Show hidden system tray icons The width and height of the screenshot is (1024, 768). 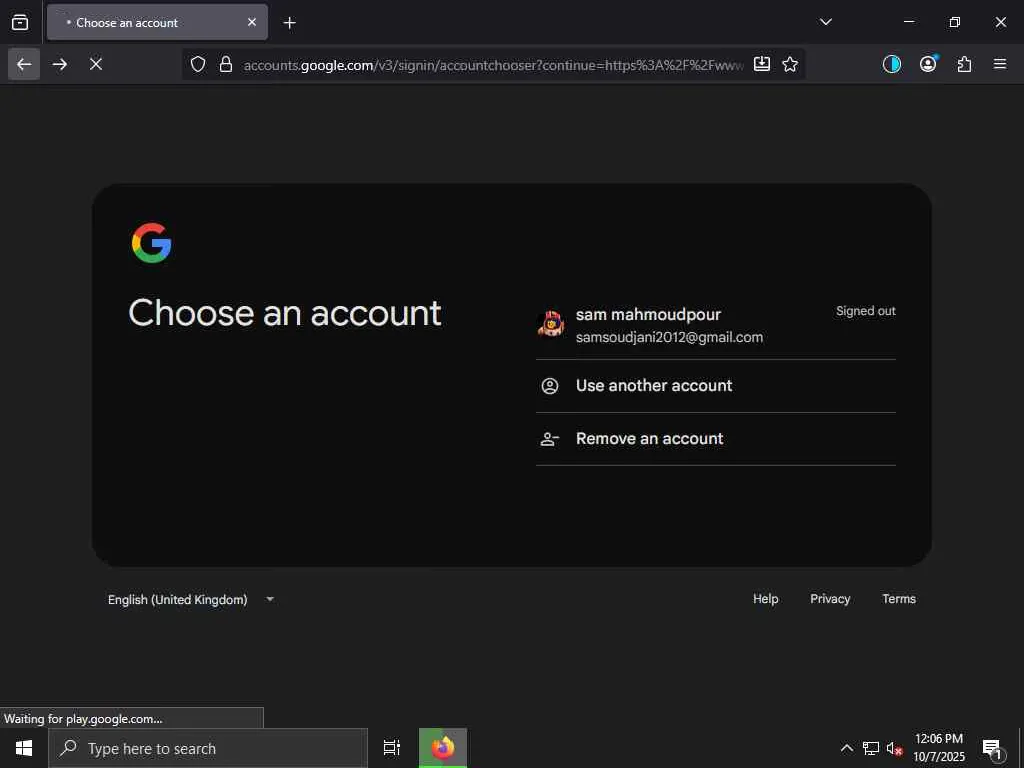(x=846, y=748)
